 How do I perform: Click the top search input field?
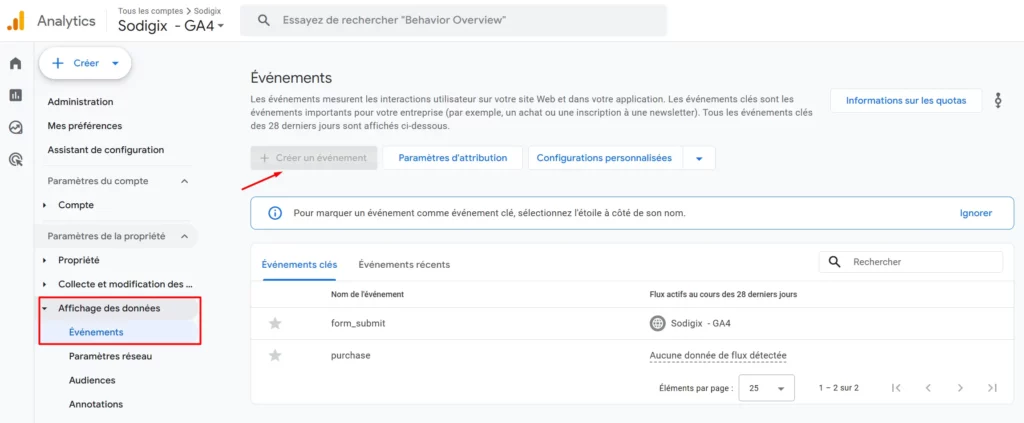click(x=453, y=20)
